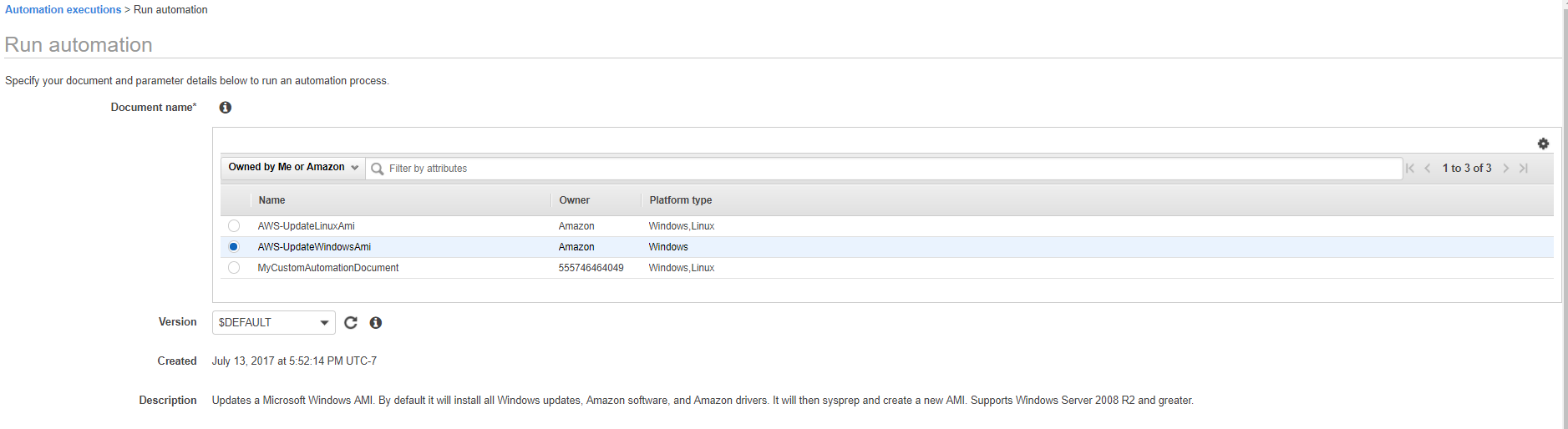Select MyCustomAutomationDocument radio button
Viewport: 1568px width, 429px height.
point(234,268)
